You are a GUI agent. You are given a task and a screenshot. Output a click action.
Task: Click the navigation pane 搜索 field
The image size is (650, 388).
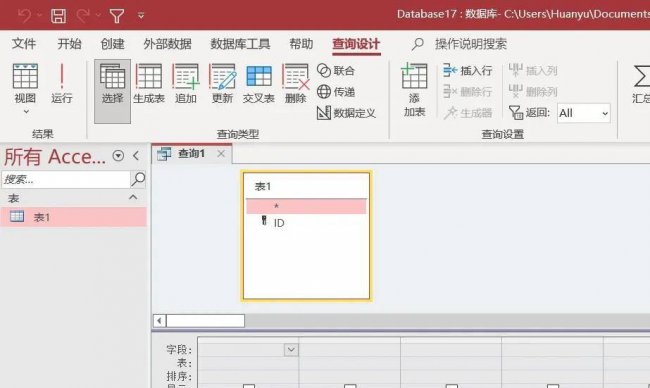66,179
